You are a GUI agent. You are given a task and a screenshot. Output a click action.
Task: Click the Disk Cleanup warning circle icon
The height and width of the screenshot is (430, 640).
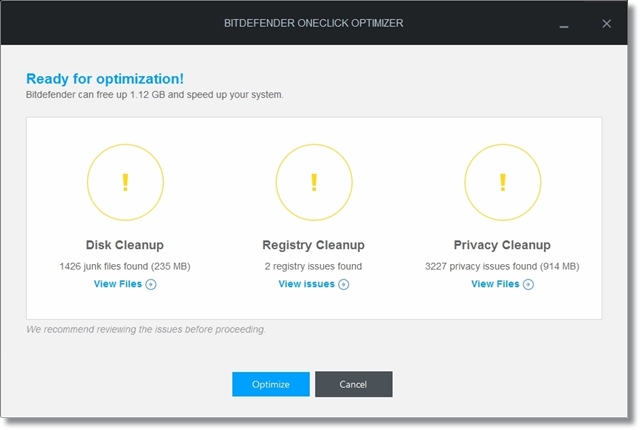tap(125, 182)
